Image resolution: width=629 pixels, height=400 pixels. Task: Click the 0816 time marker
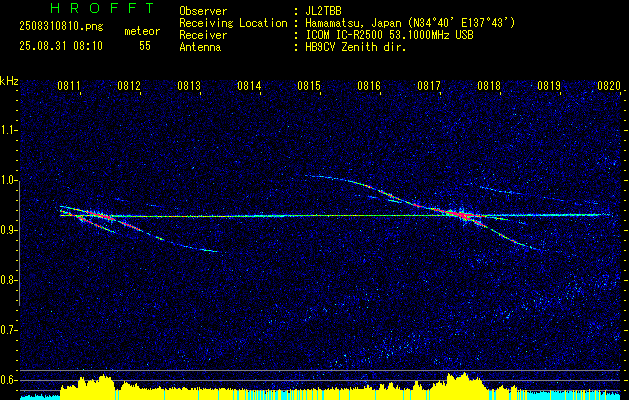[x=369, y=86]
